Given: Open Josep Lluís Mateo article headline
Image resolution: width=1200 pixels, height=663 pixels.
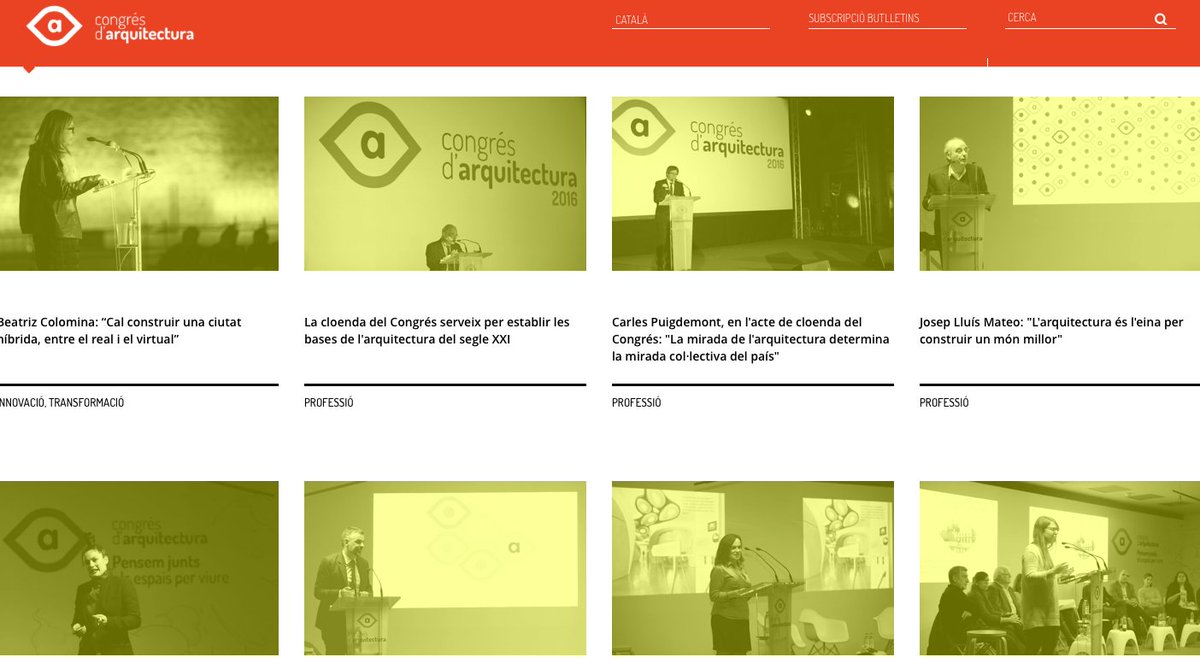Looking at the screenshot, I should 1051,331.
